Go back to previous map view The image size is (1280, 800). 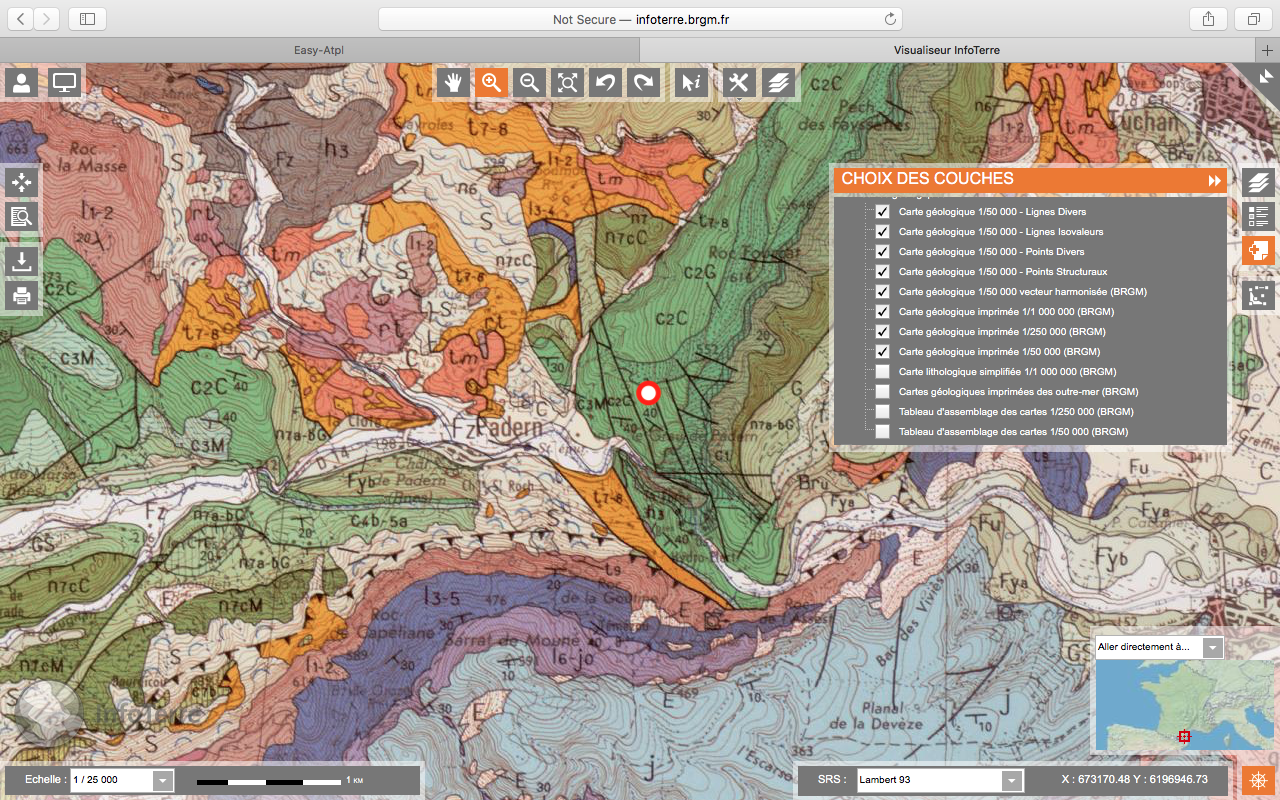coord(605,83)
